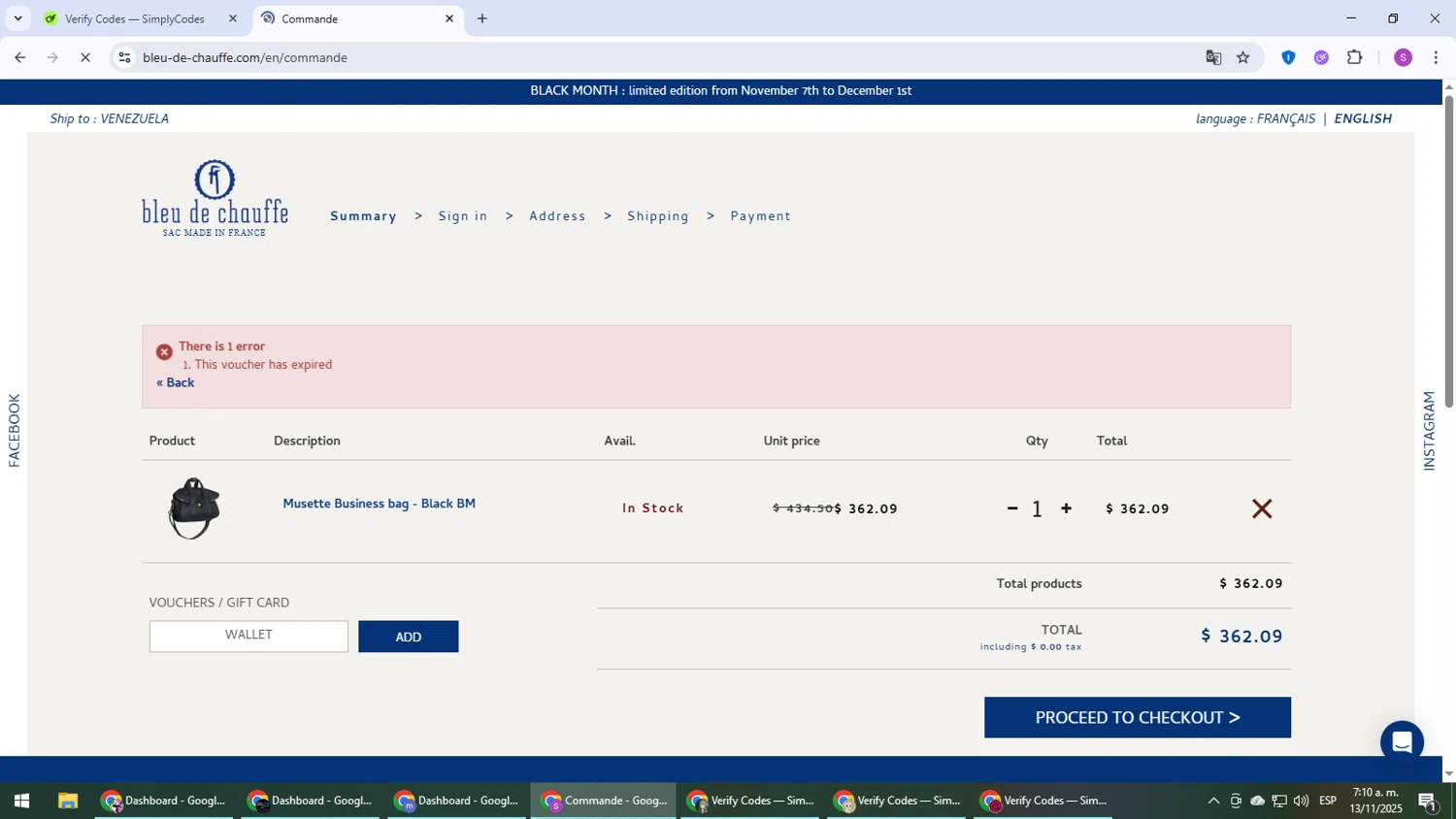This screenshot has width=1456, height=819.
Task: Bookmark this page with star icon
Action: point(1243,57)
